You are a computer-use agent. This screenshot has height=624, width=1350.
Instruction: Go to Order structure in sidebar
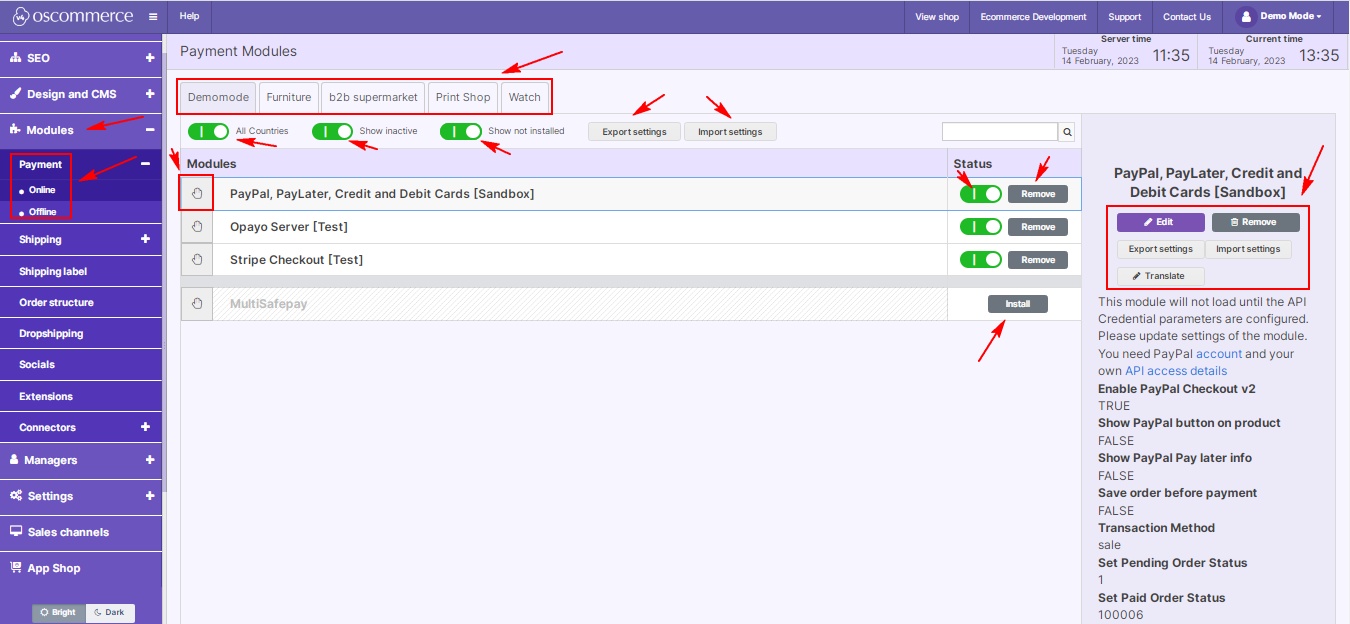(x=56, y=302)
